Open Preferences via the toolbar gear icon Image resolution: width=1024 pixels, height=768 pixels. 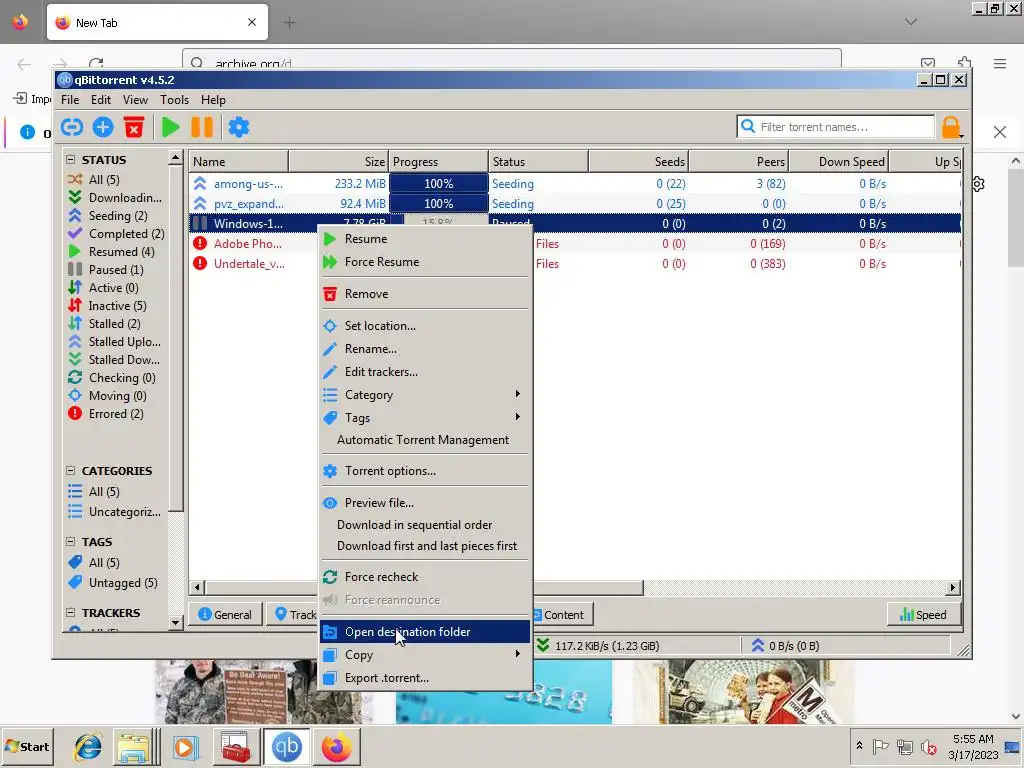[238, 127]
